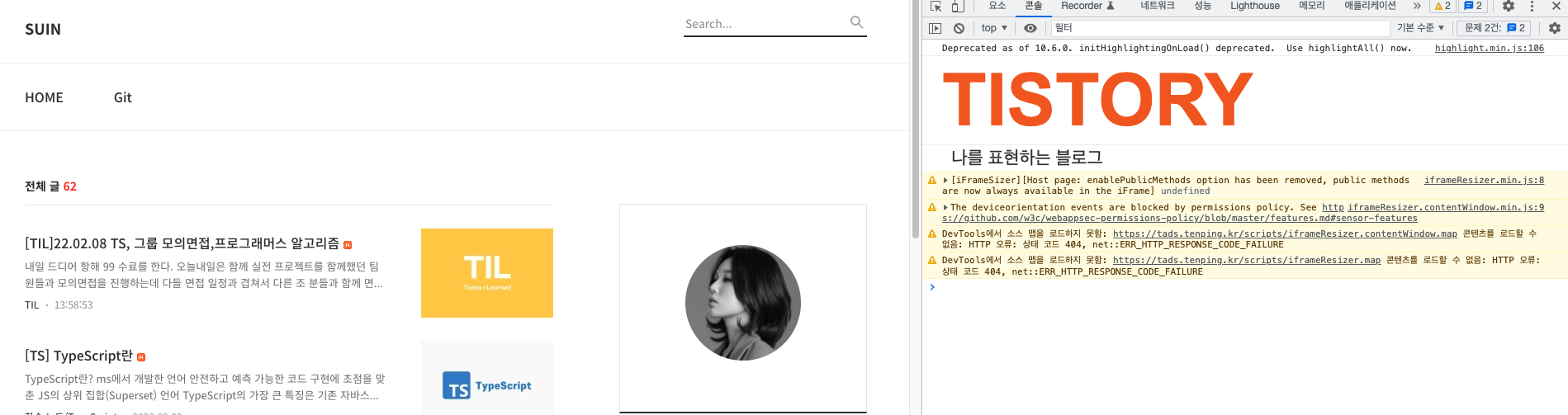Image resolution: width=1568 pixels, height=415 pixels.
Task: Open the github webappsec-permissions-policy link
Action: [x=1180, y=218]
